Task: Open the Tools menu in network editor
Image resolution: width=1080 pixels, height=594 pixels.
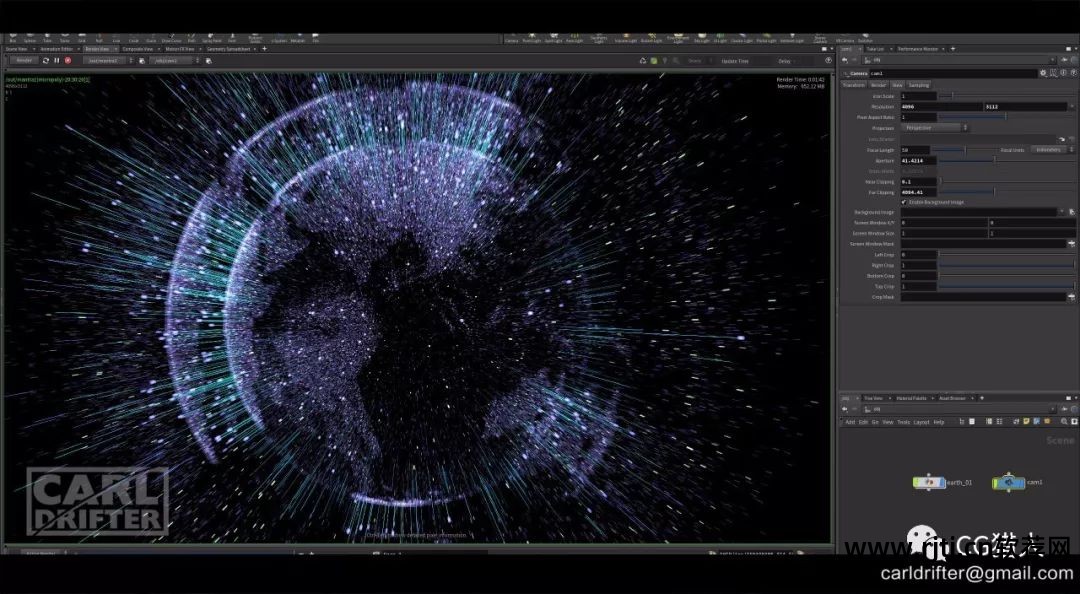Action: click(903, 422)
